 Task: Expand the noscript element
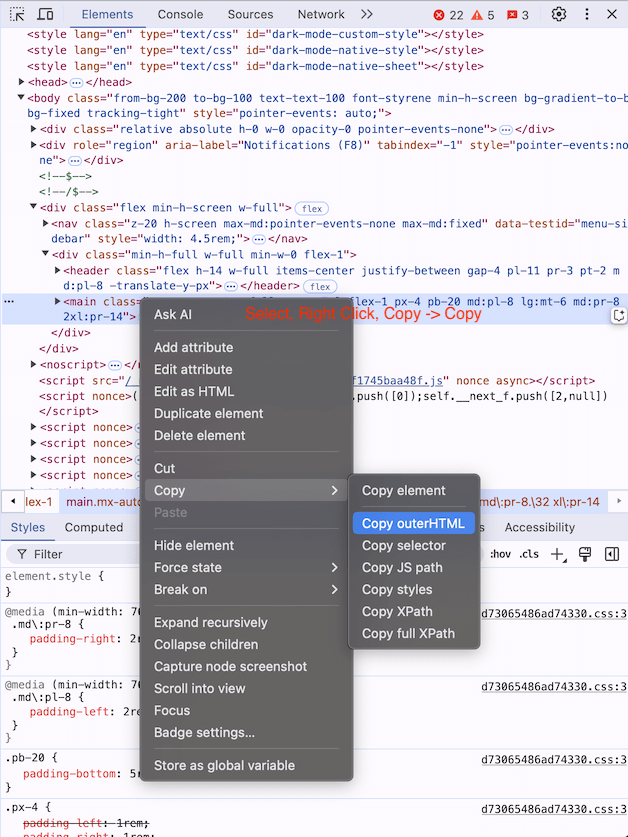(33, 365)
